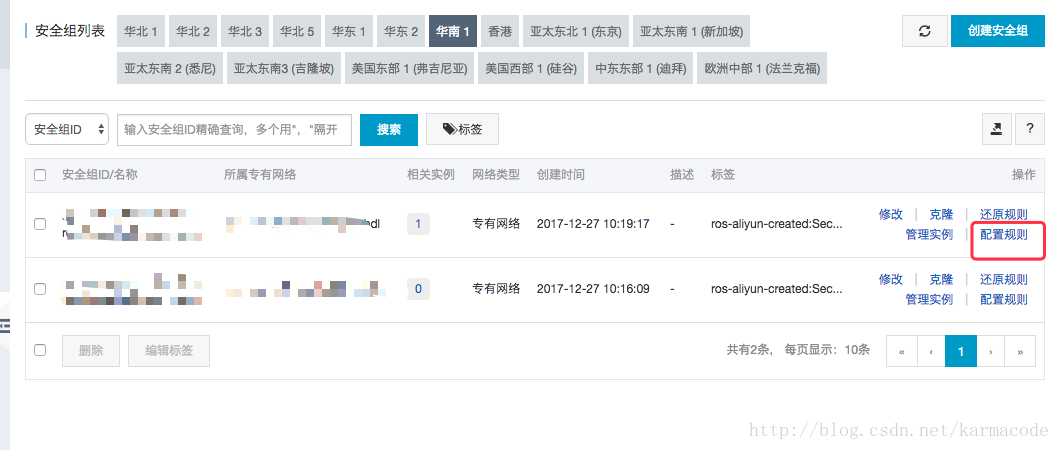Image resolution: width=1060 pixels, height=450 pixels.
Task: Click 修改 for the 10:16:09 row
Action: click(890, 279)
